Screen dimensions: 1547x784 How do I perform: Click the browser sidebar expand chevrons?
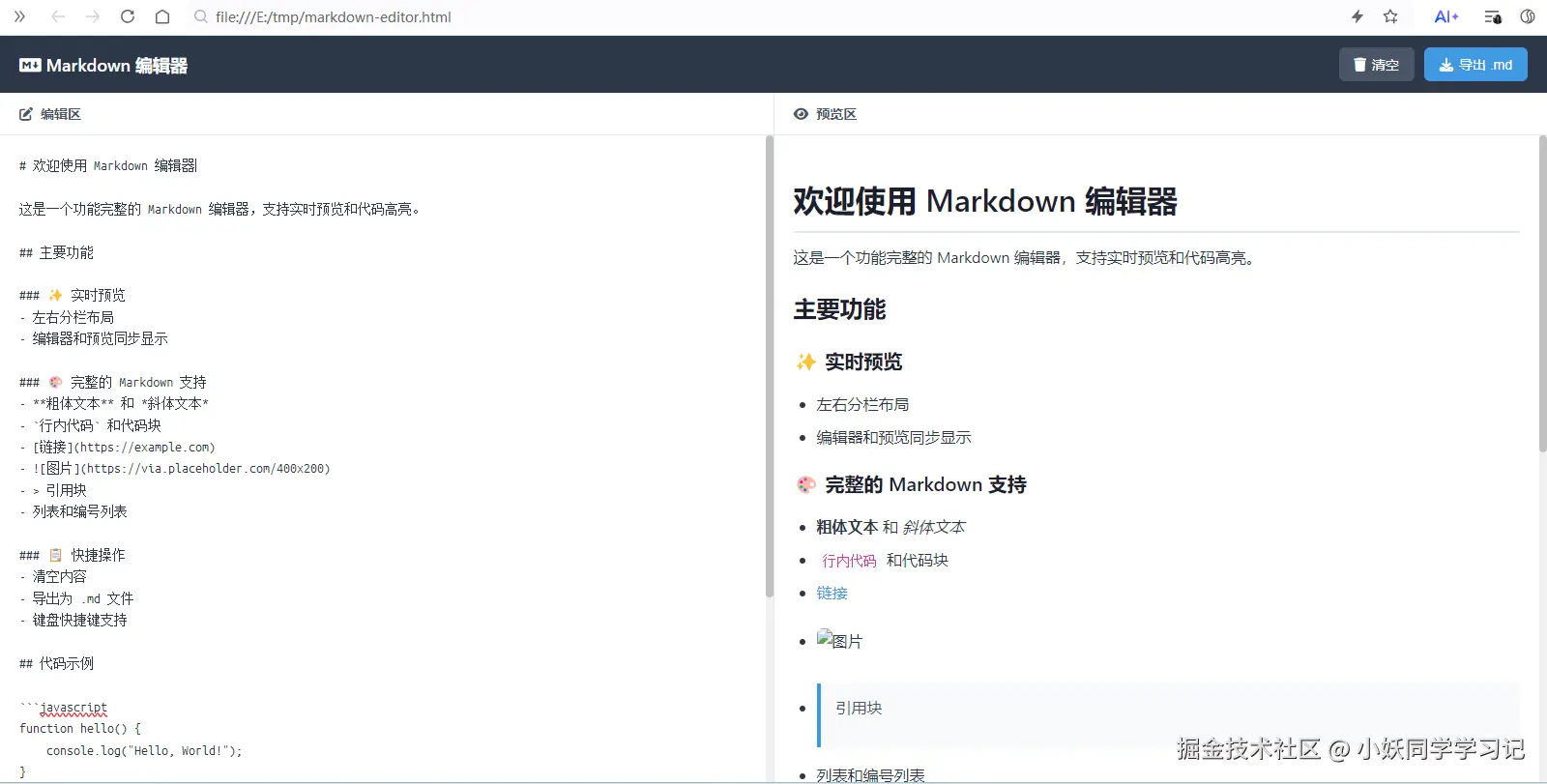pyautogui.click(x=19, y=16)
